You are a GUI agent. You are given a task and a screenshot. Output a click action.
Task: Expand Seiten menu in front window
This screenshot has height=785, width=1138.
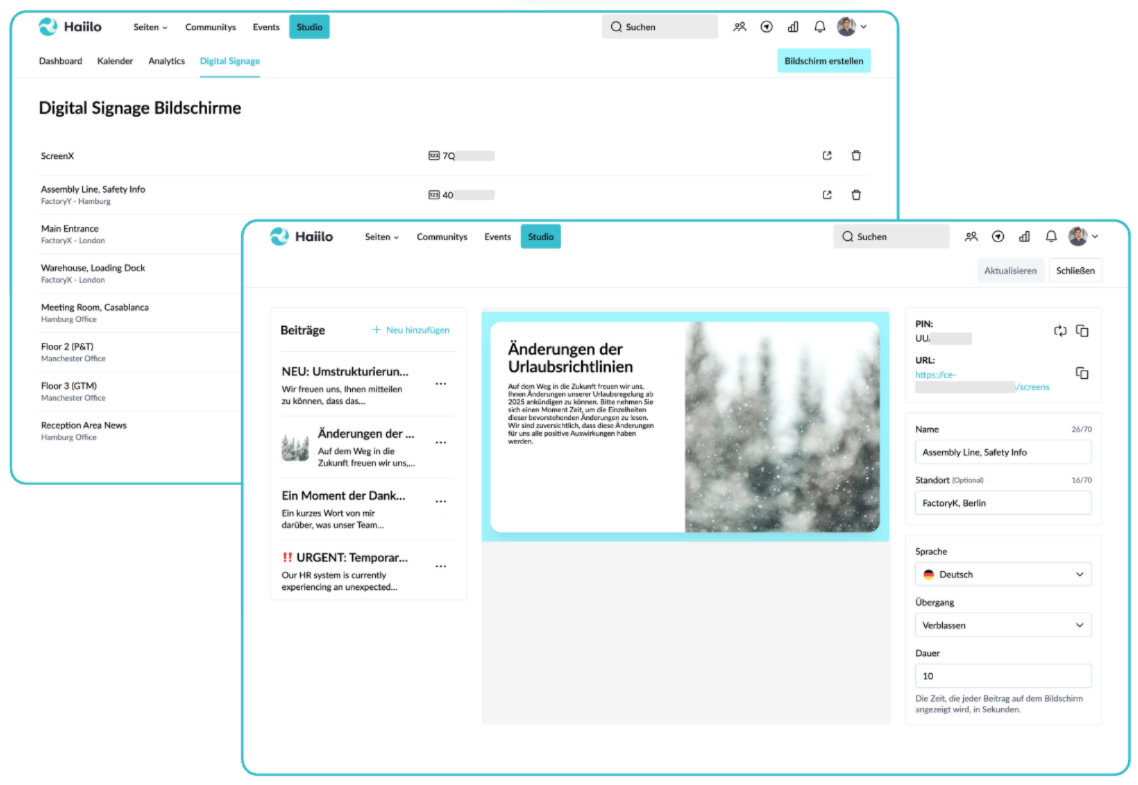382,237
